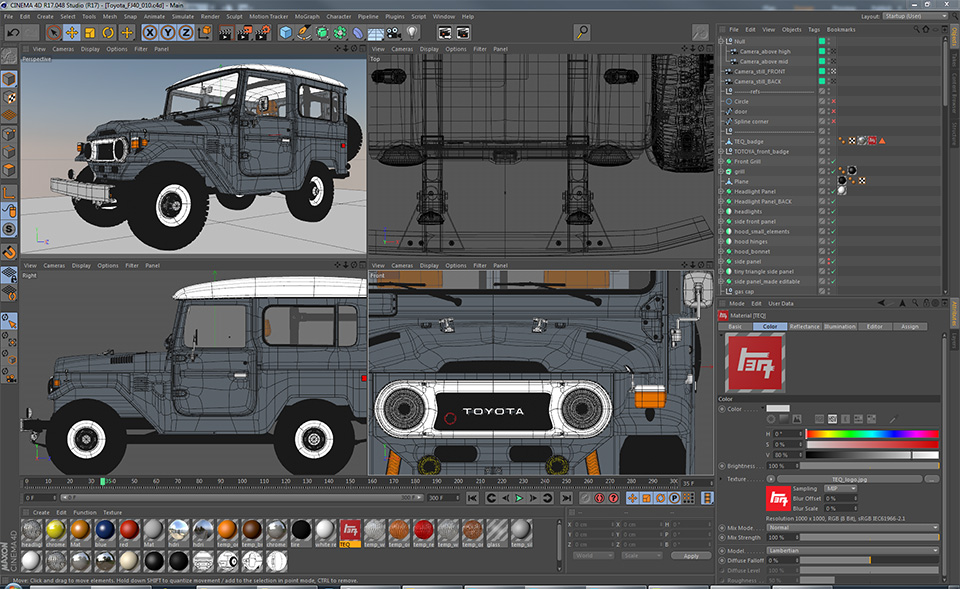Viewport: 960px width, 589px height.
Task: Click the Apply button in coordinates panel
Action: (x=691, y=555)
